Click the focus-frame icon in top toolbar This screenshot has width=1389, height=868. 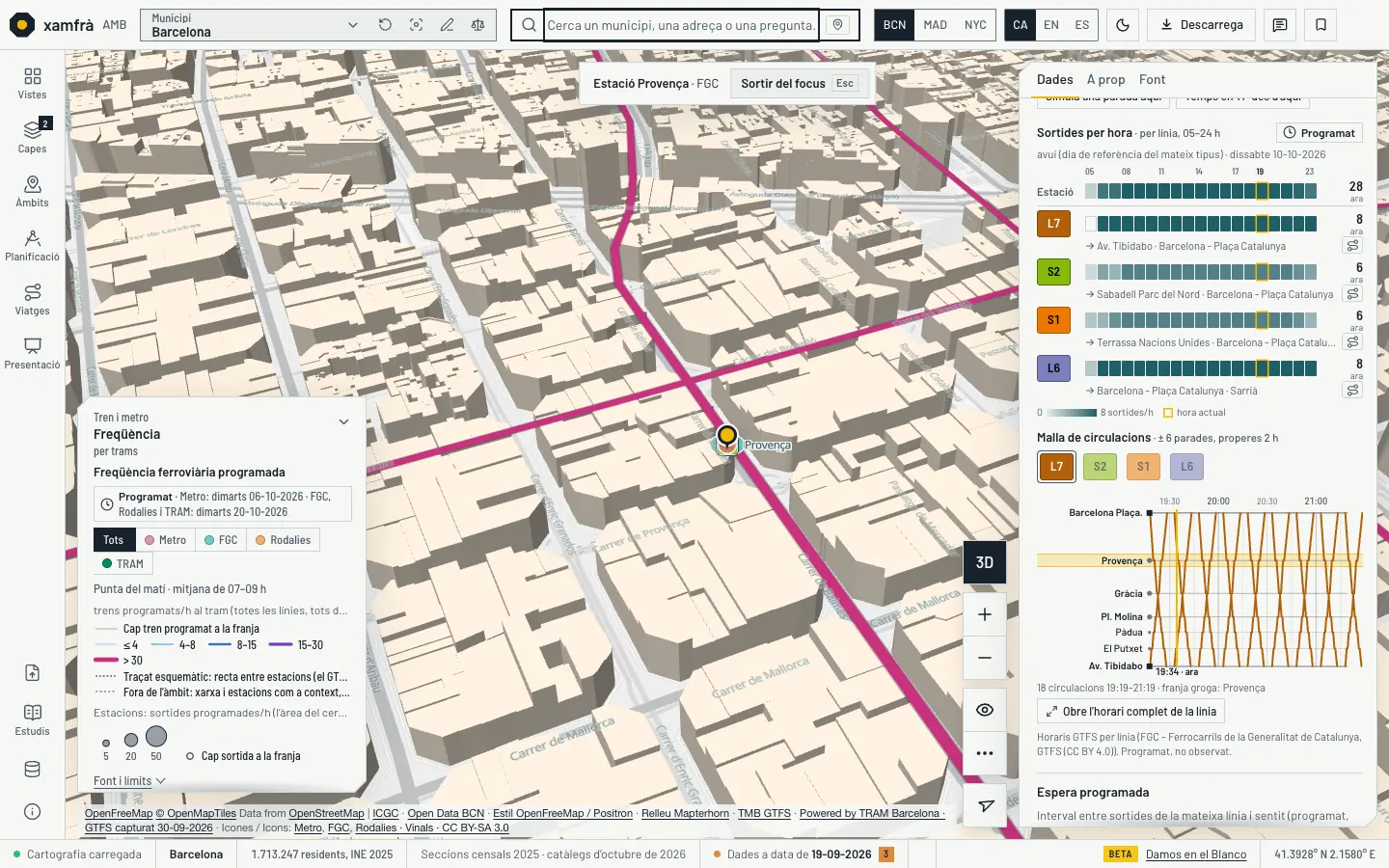(416, 25)
